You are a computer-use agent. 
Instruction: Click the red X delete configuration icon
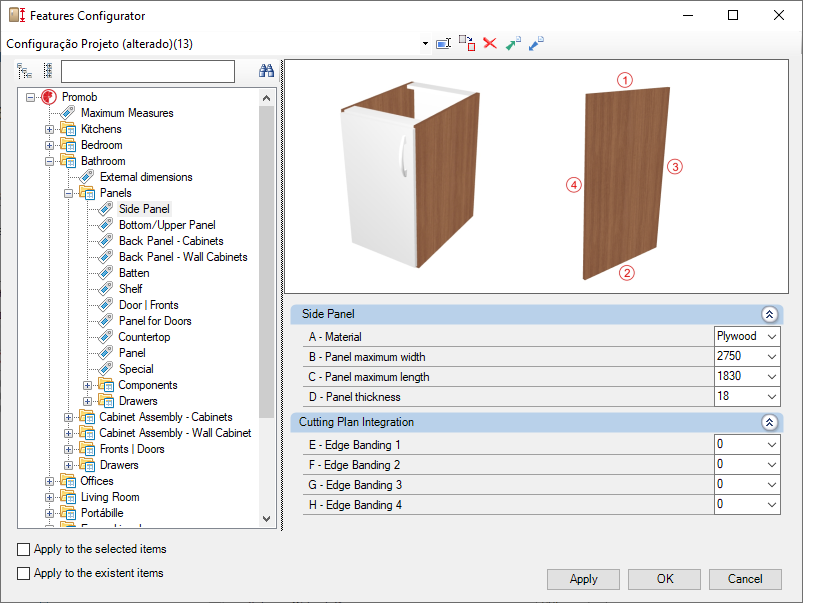click(490, 43)
